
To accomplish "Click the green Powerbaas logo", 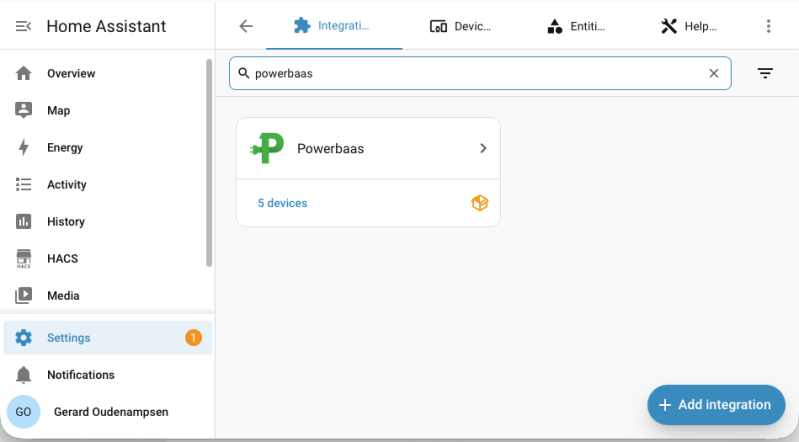I will coord(267,148).
